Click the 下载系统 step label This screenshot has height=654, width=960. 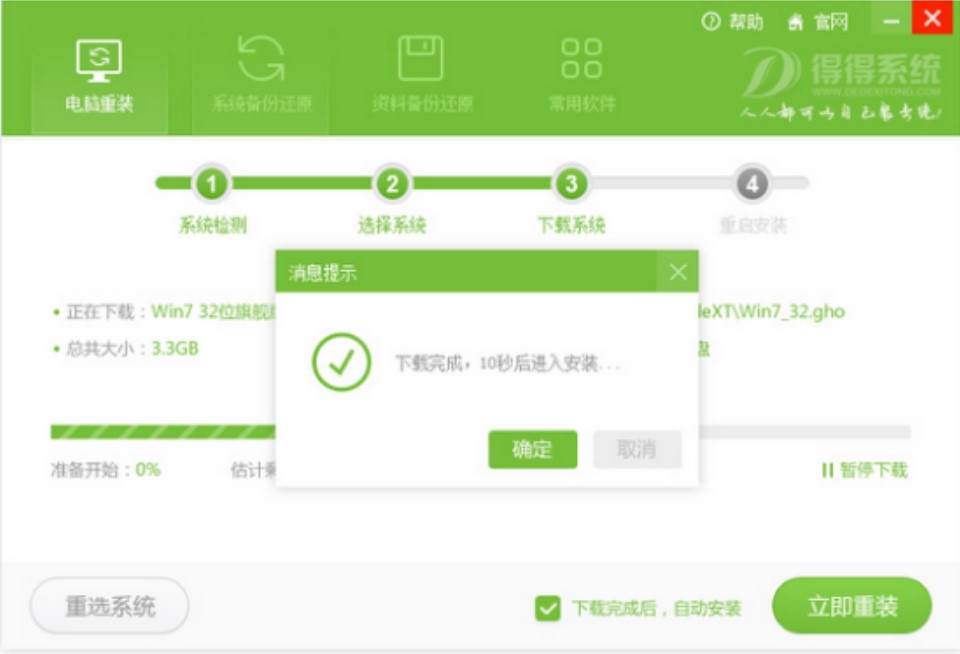click(571, 225)
